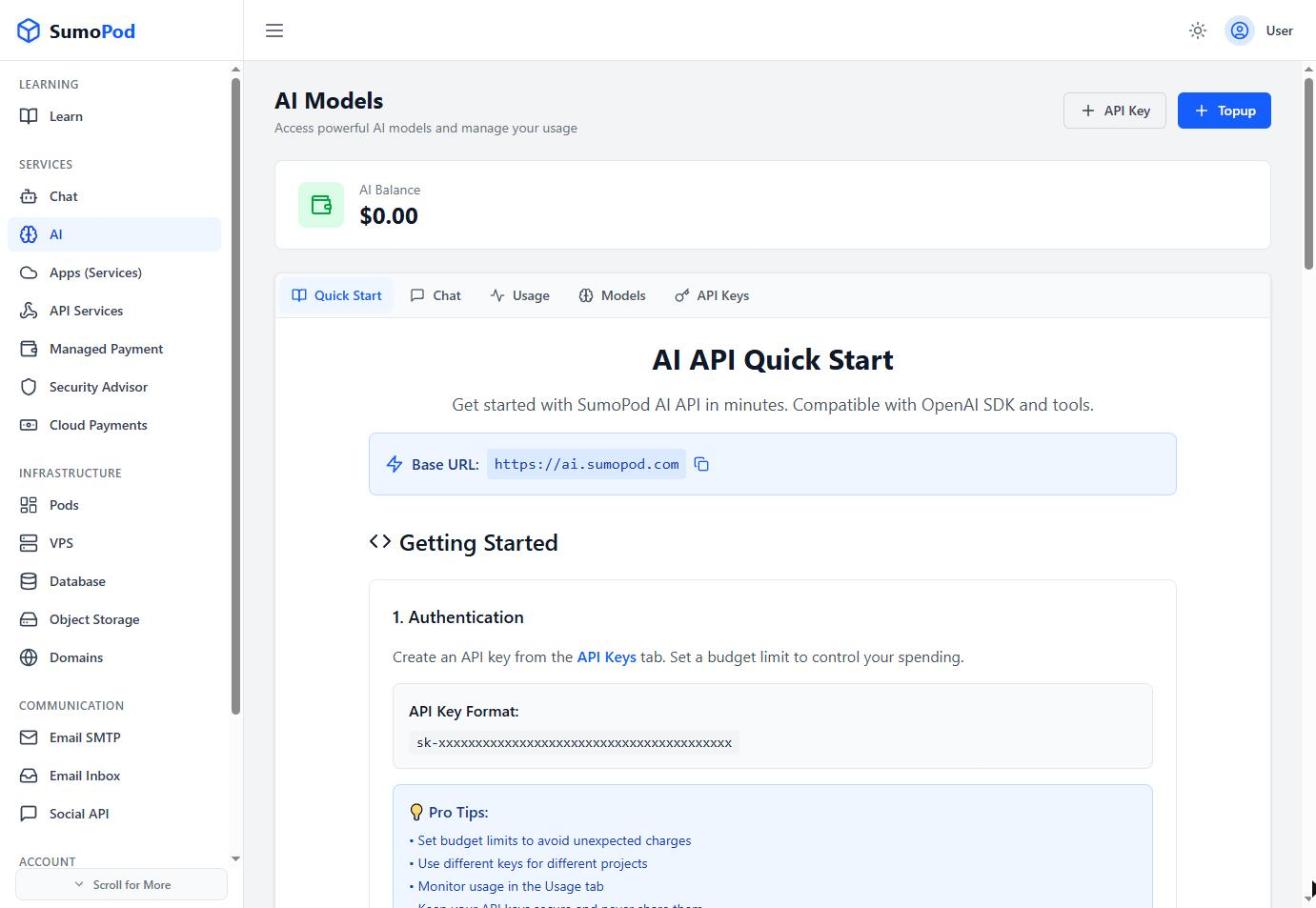The height and width of the screenshot is (908, 1316).
Task: Open Email Inbox in the sidebar
Action: click(114, 775)
